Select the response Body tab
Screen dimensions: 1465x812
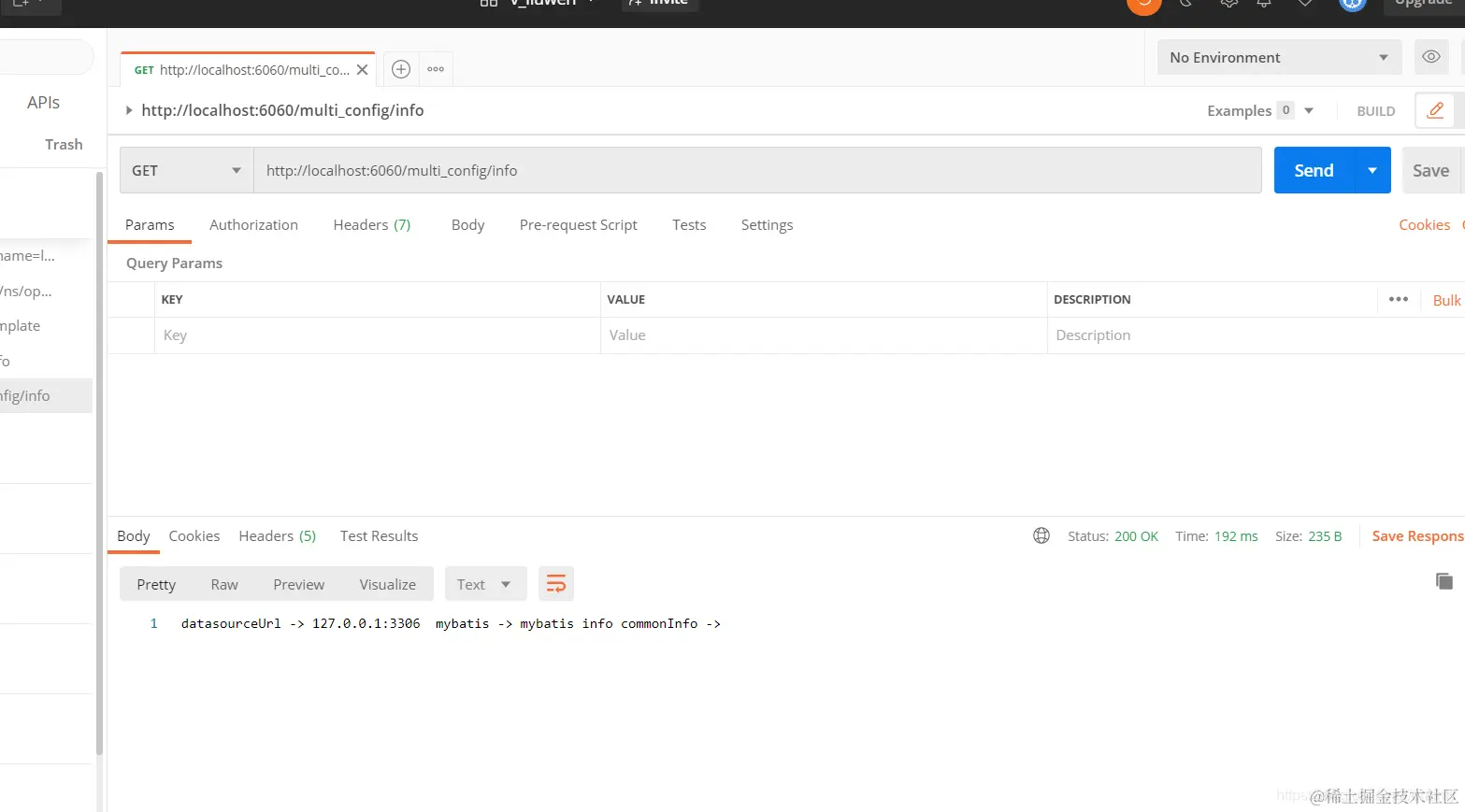coord(133,536)
